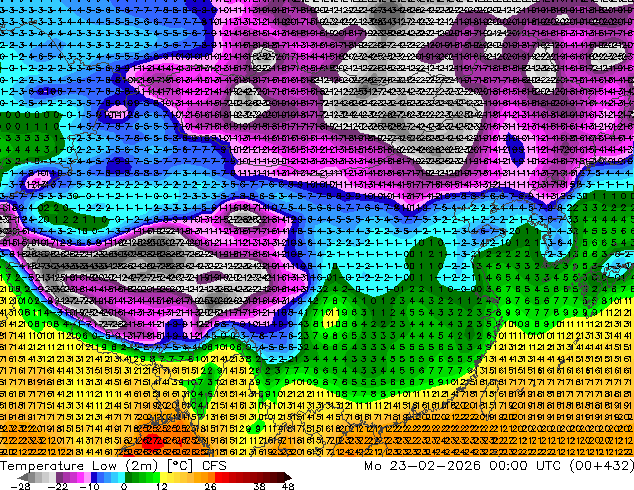Click the legend value "38"
Image resolution: width=634 pixels, height=490 pixels.
(x=260, y=486)
